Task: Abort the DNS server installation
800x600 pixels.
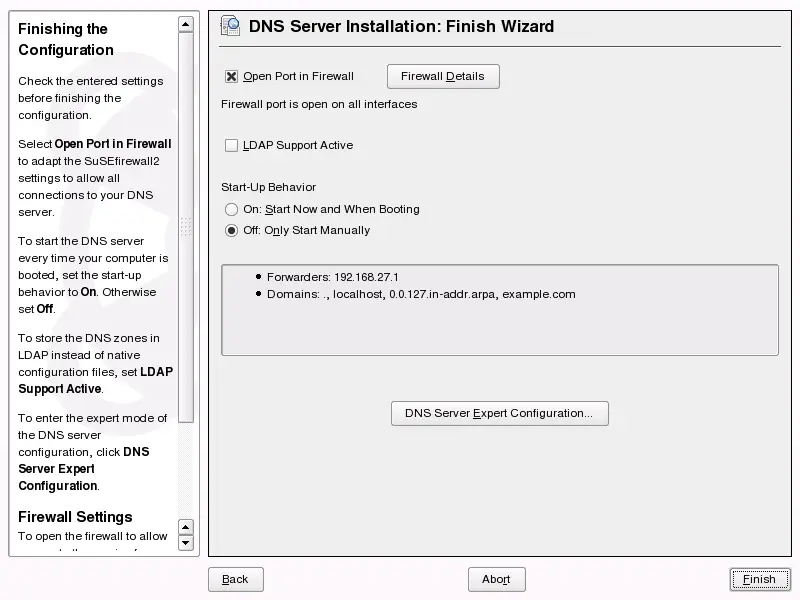Action: click(496, 579)
